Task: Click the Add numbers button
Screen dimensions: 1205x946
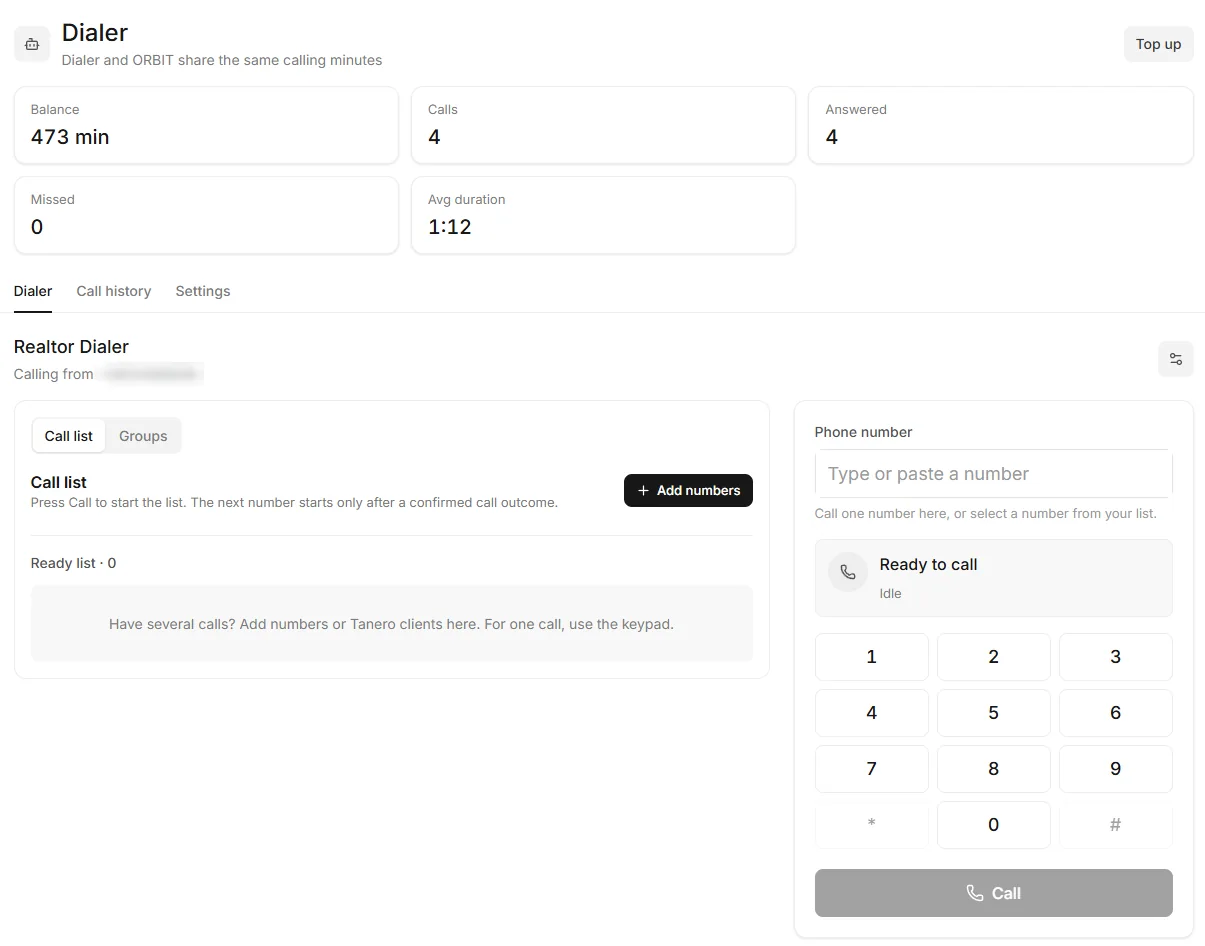Action: click(x=688, y=490)
